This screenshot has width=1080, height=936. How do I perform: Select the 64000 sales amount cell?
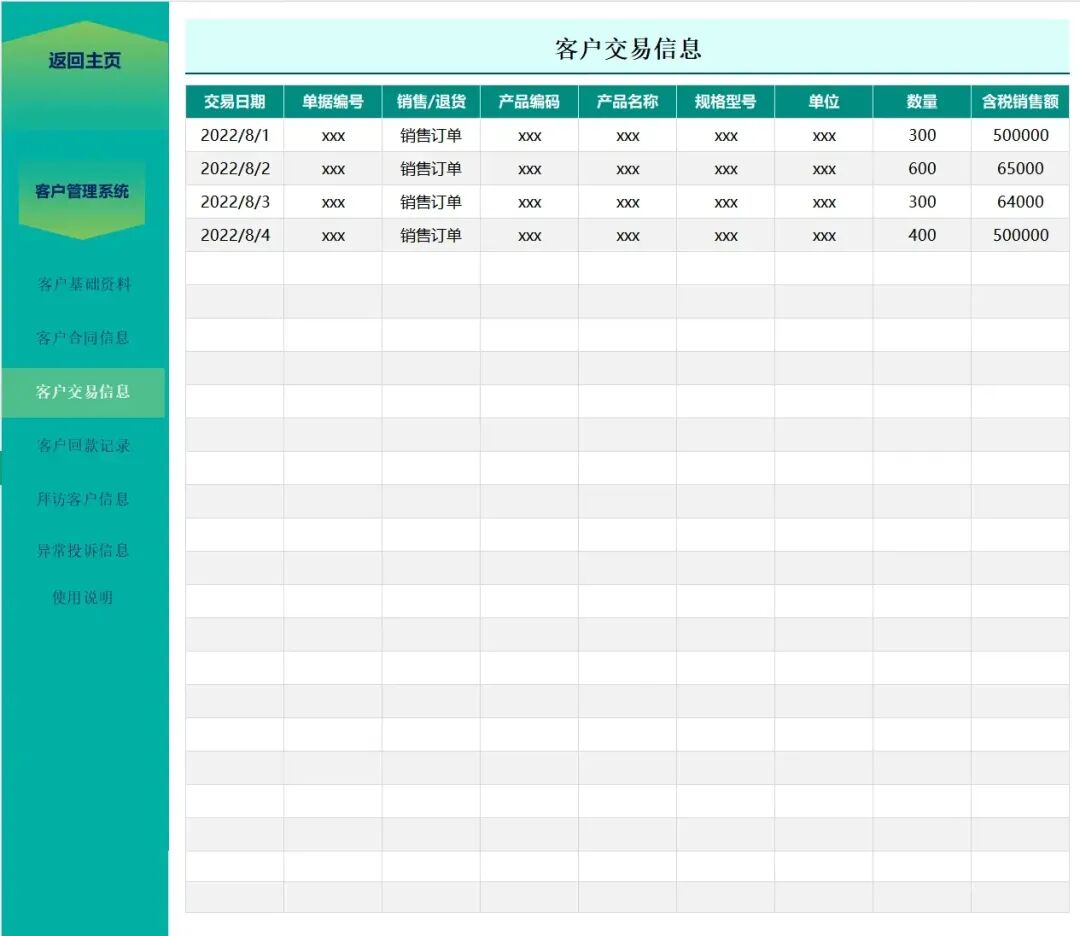pyautogui.click(x=1020, y=202)
